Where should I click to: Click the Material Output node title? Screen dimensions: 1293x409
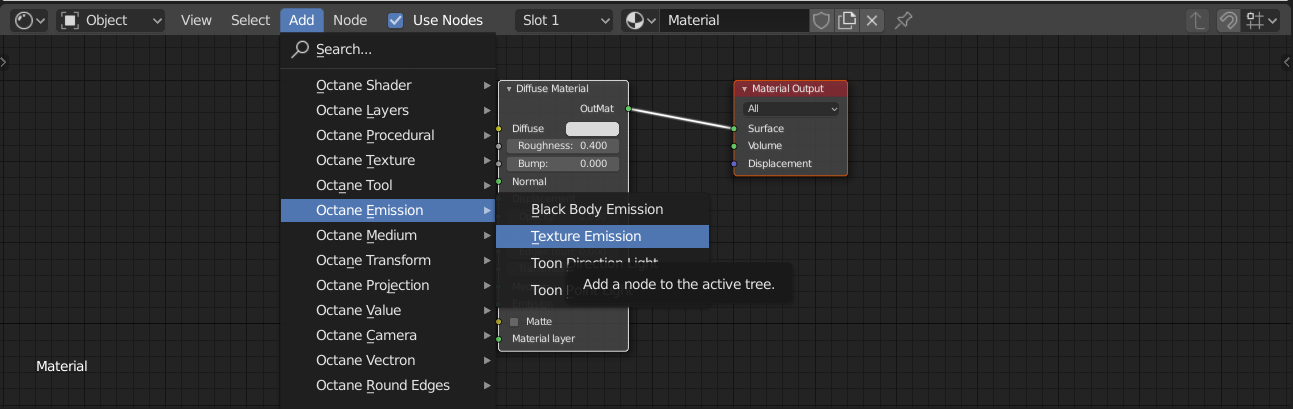click(x=788, y=89)
